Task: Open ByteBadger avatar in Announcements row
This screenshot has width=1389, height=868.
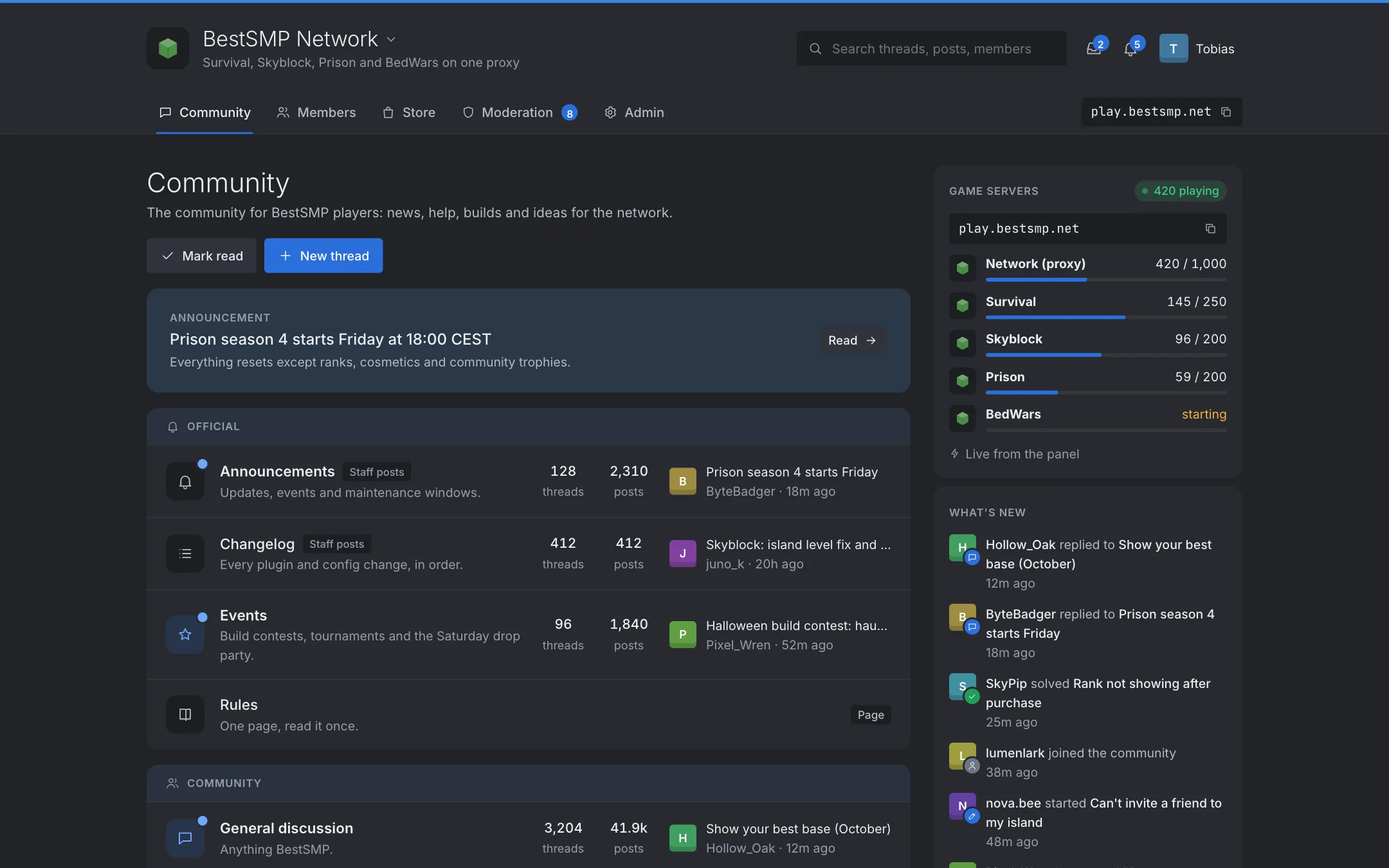Action: [x=683, y=481]
